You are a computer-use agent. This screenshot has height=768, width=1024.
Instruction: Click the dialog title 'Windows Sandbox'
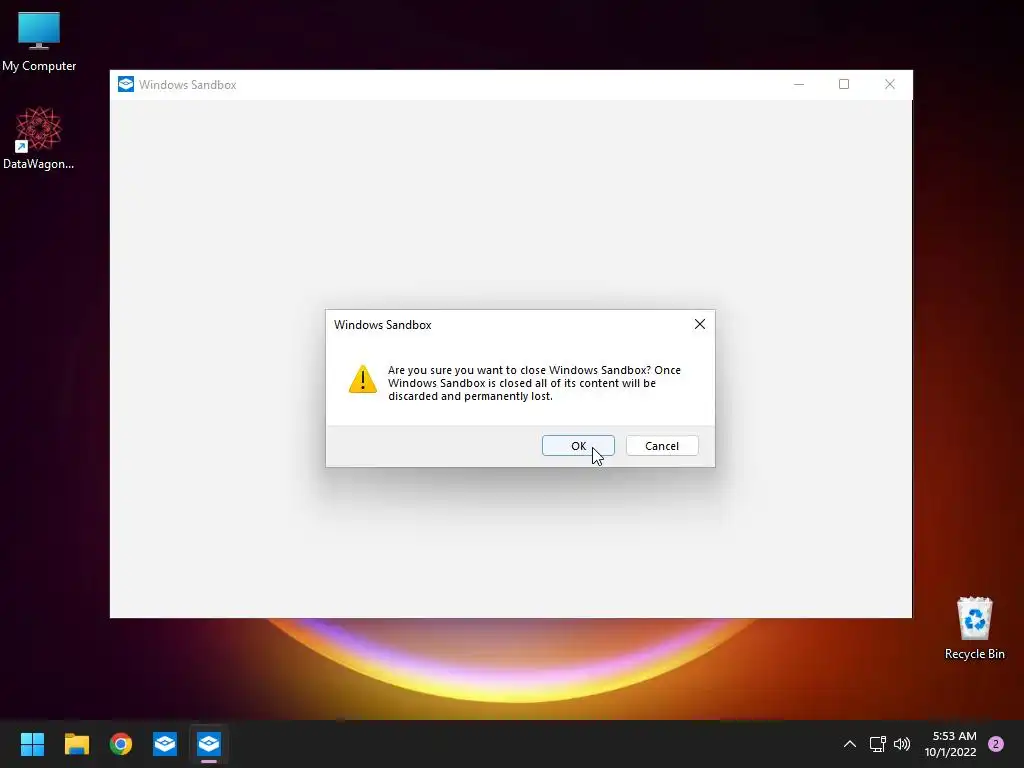[x=383, y=325]
